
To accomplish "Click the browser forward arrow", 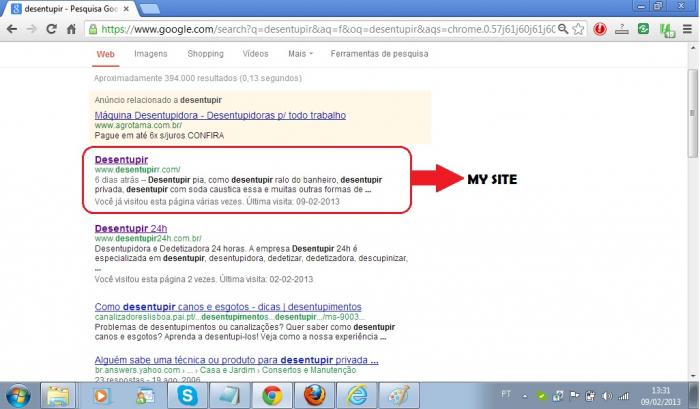I will (x=32, y=29).
